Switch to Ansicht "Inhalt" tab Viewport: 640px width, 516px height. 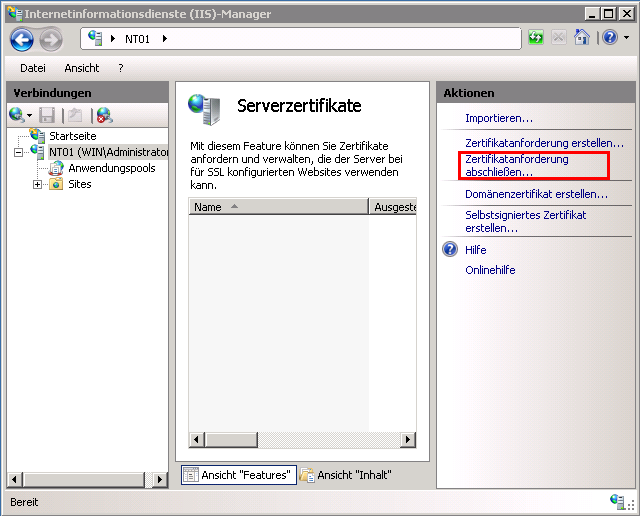pos(346,475)
